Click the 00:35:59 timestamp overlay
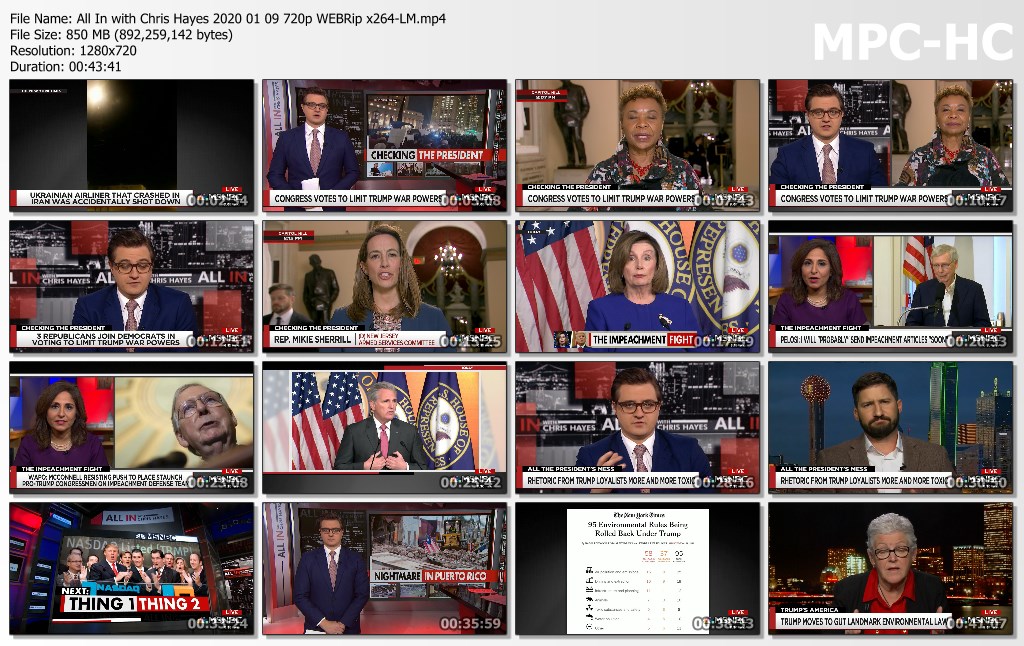This screenshot has width=1024, height=646. (x=470, y=624)
